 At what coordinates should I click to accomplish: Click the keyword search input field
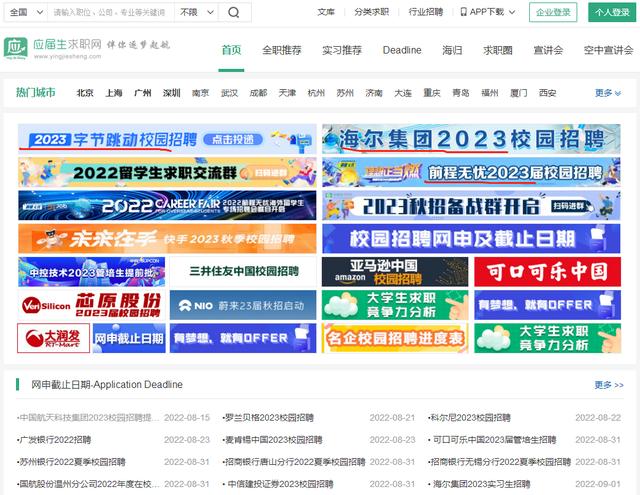(112, 13)
